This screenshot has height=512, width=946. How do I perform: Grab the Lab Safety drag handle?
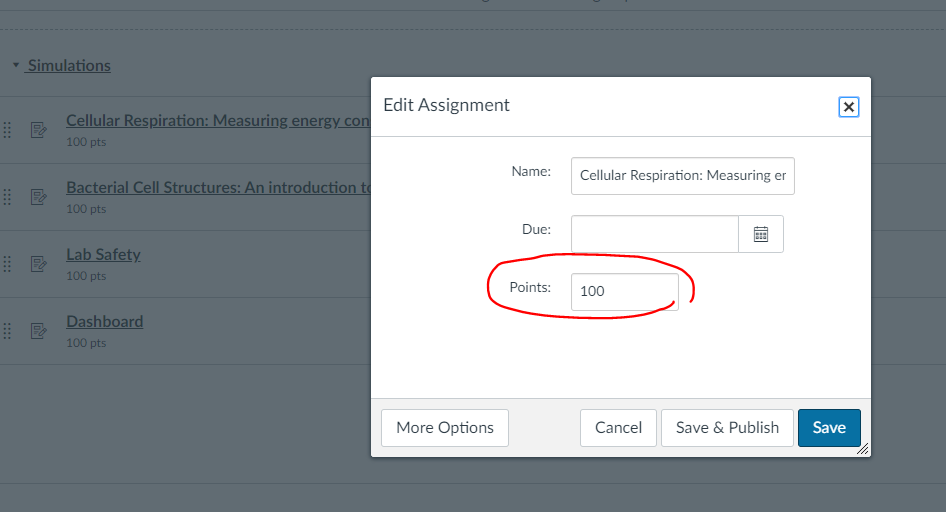[7, 264]
